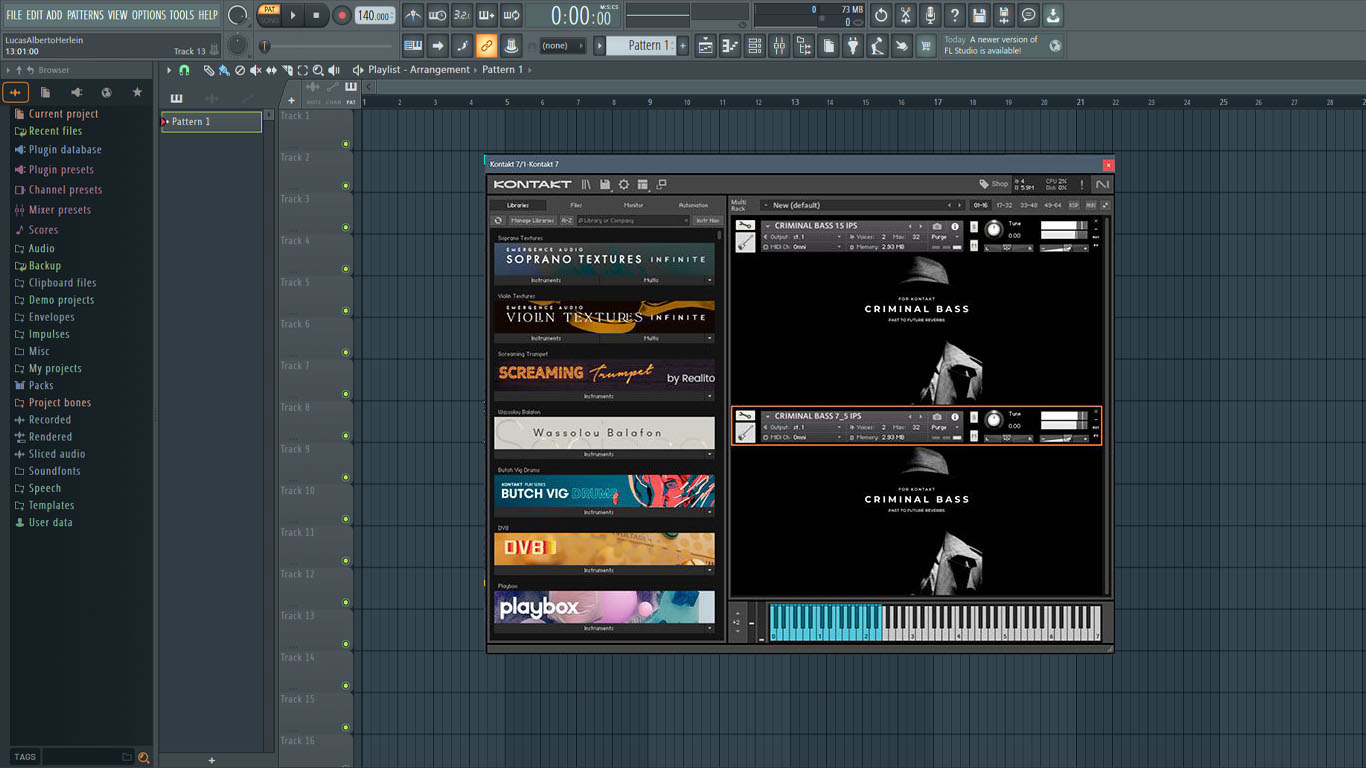Toggle solo S button on CRIMINAL BASS 7_5 IPS
This screenshot has height=768, width=1366.
974,417
